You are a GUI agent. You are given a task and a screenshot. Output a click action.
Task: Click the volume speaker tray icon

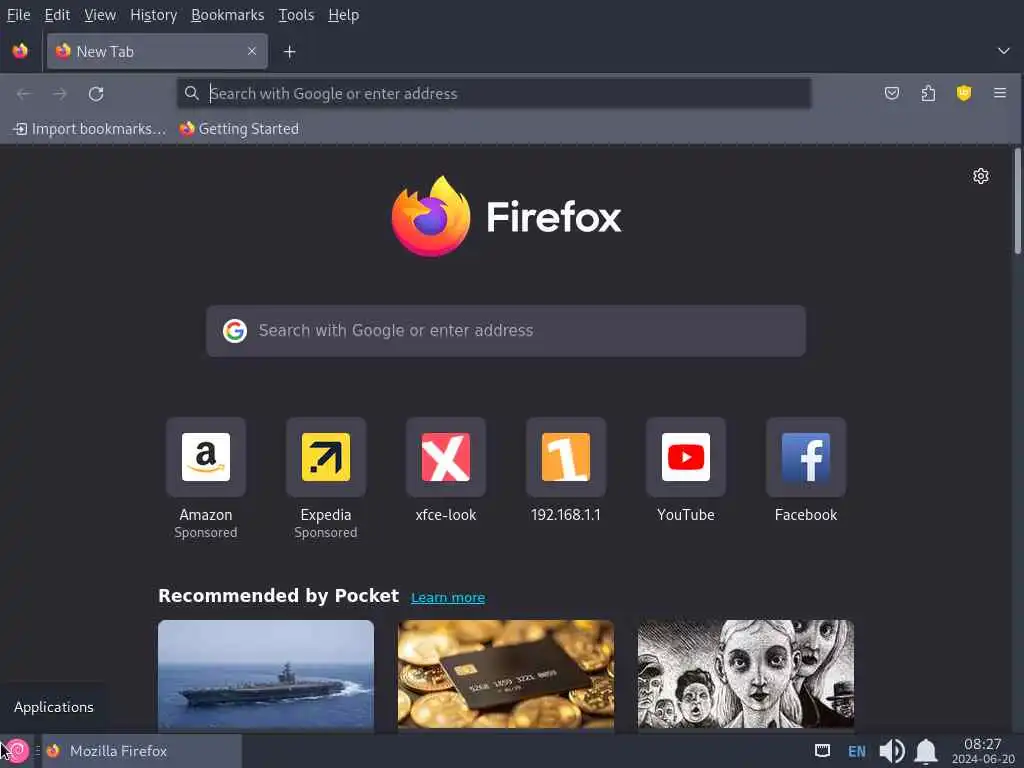[x=891, y=751]
